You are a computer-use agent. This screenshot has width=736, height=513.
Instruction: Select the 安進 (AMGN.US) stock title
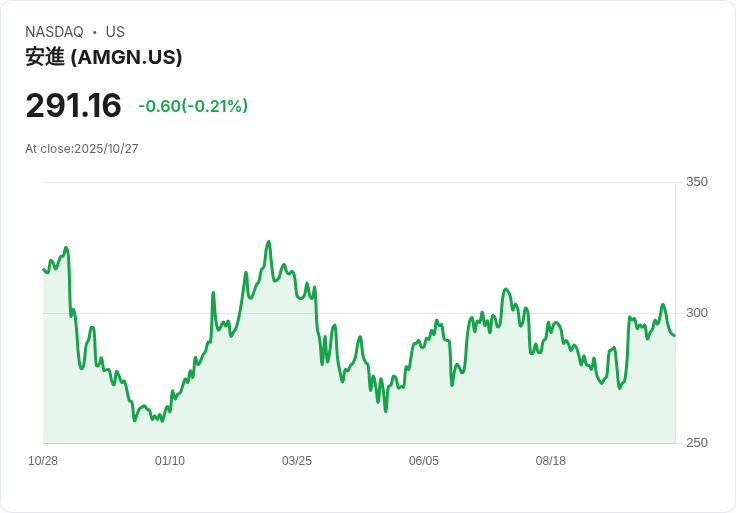coord(104,57)
